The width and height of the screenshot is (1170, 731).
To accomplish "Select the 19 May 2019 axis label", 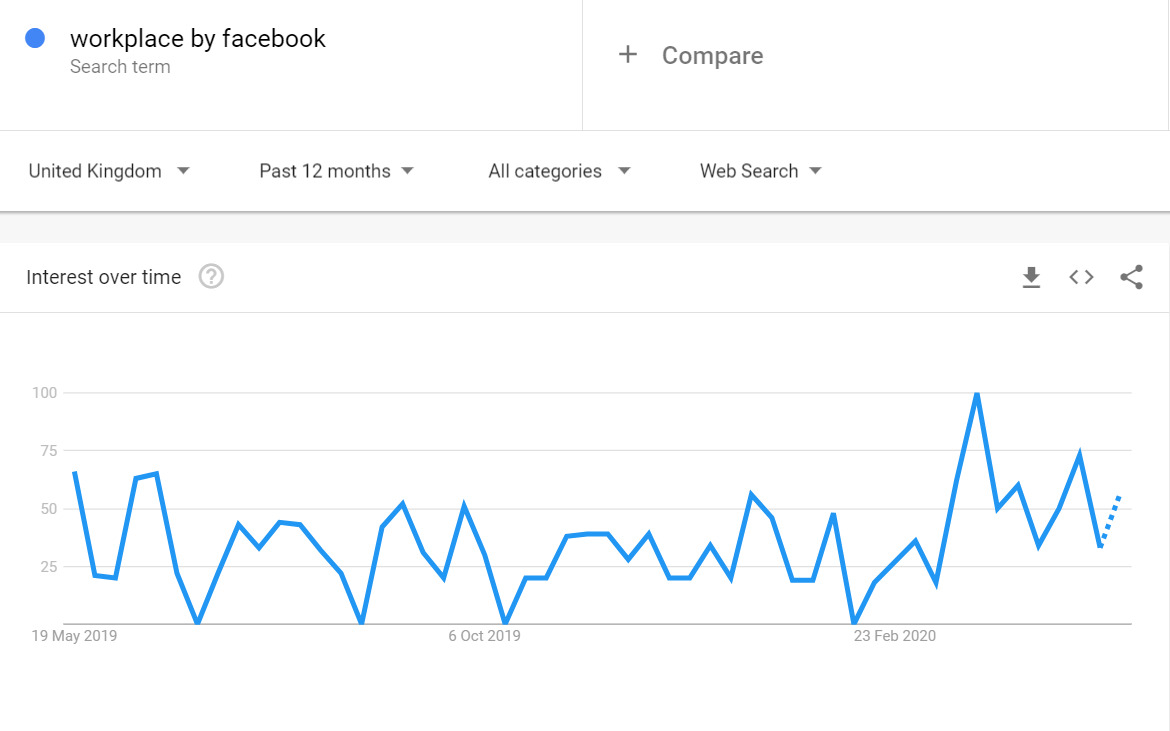I will (74, 636).
